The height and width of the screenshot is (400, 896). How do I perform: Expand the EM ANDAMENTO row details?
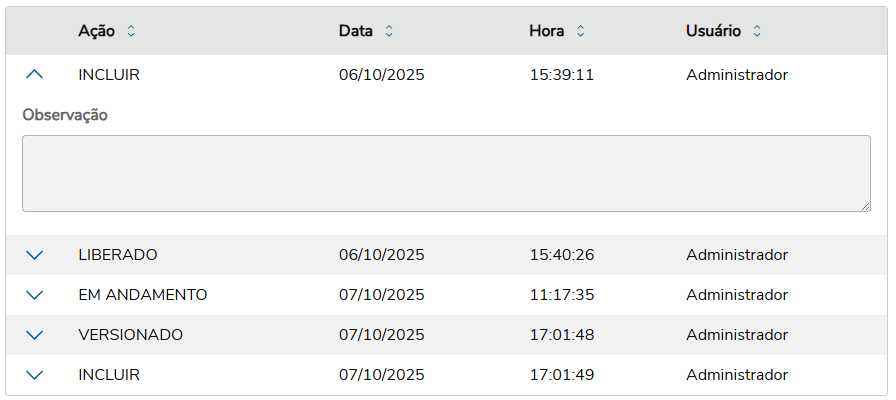pos(35,295)
